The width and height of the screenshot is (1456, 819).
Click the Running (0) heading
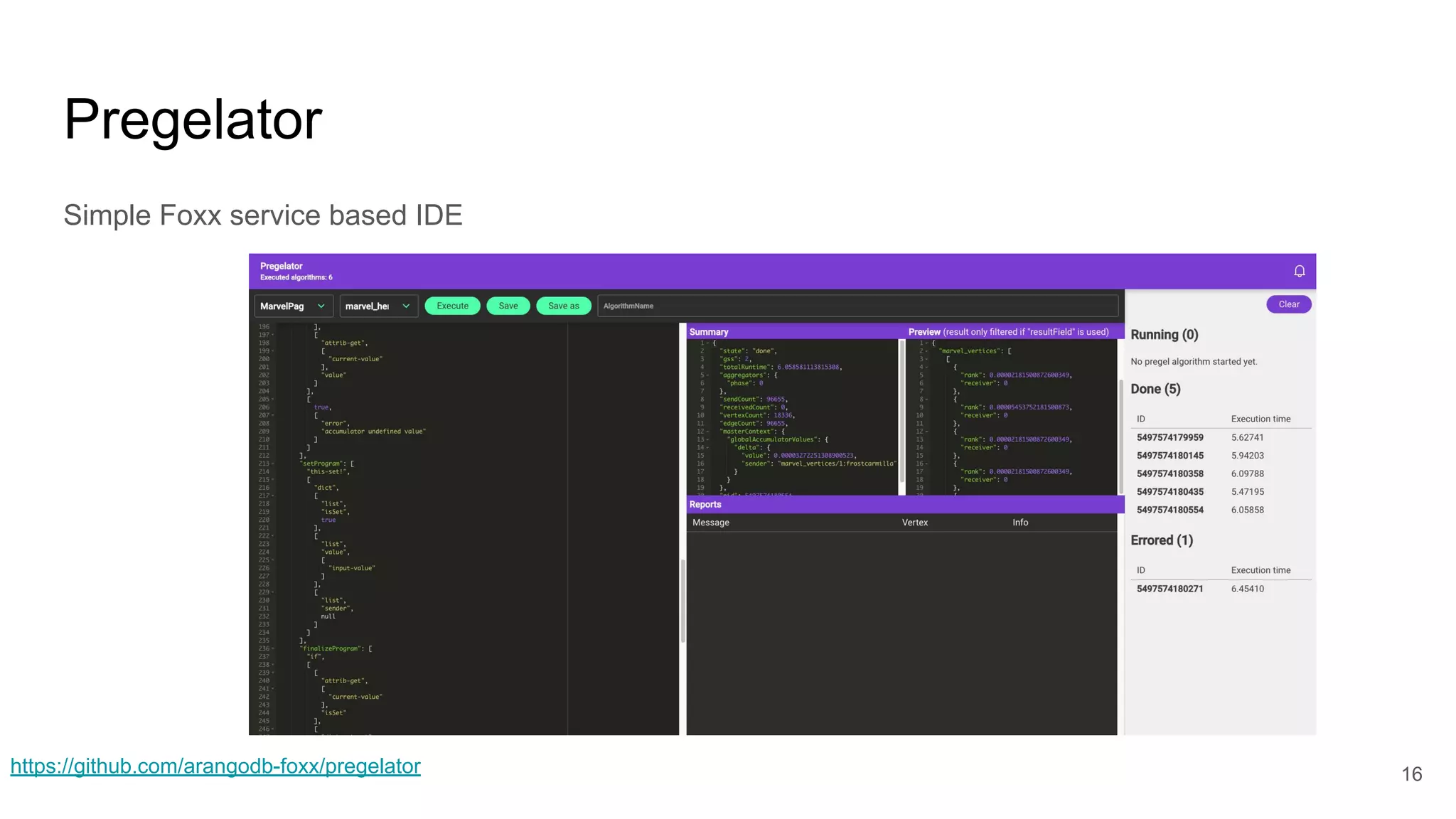1164,335
